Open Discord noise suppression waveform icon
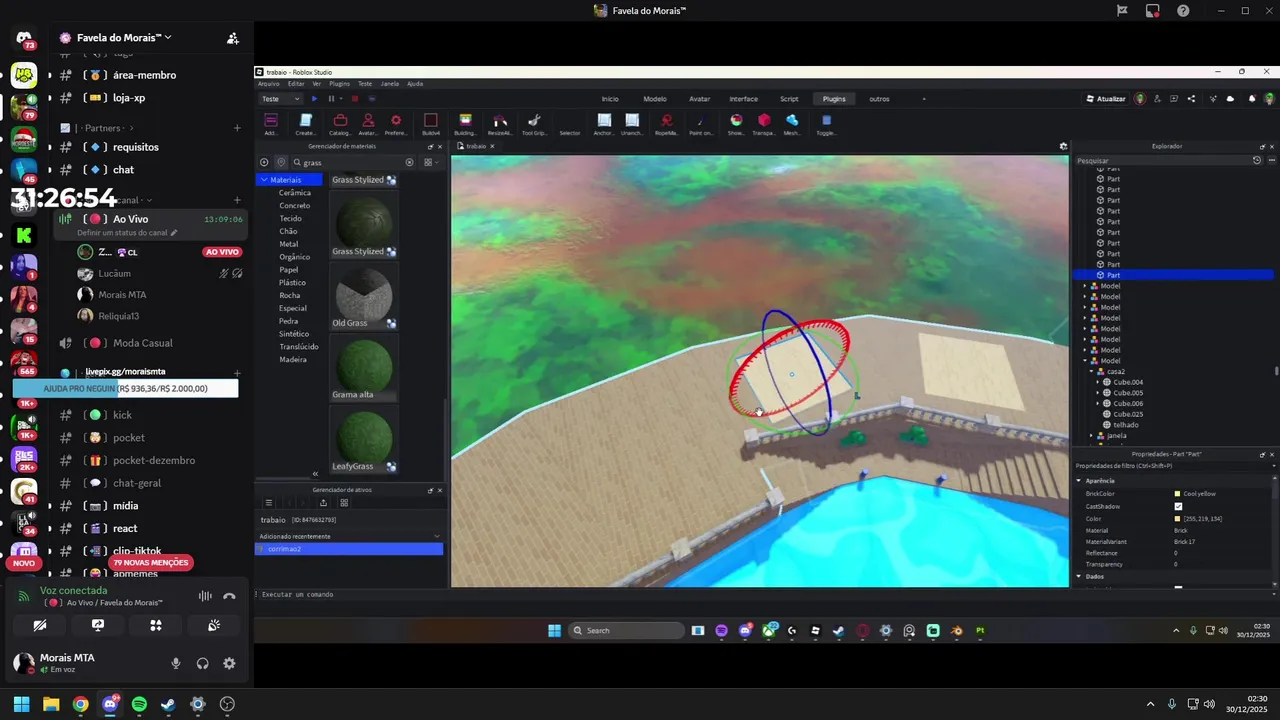1280x720 pixels. [x=205, y=596]
